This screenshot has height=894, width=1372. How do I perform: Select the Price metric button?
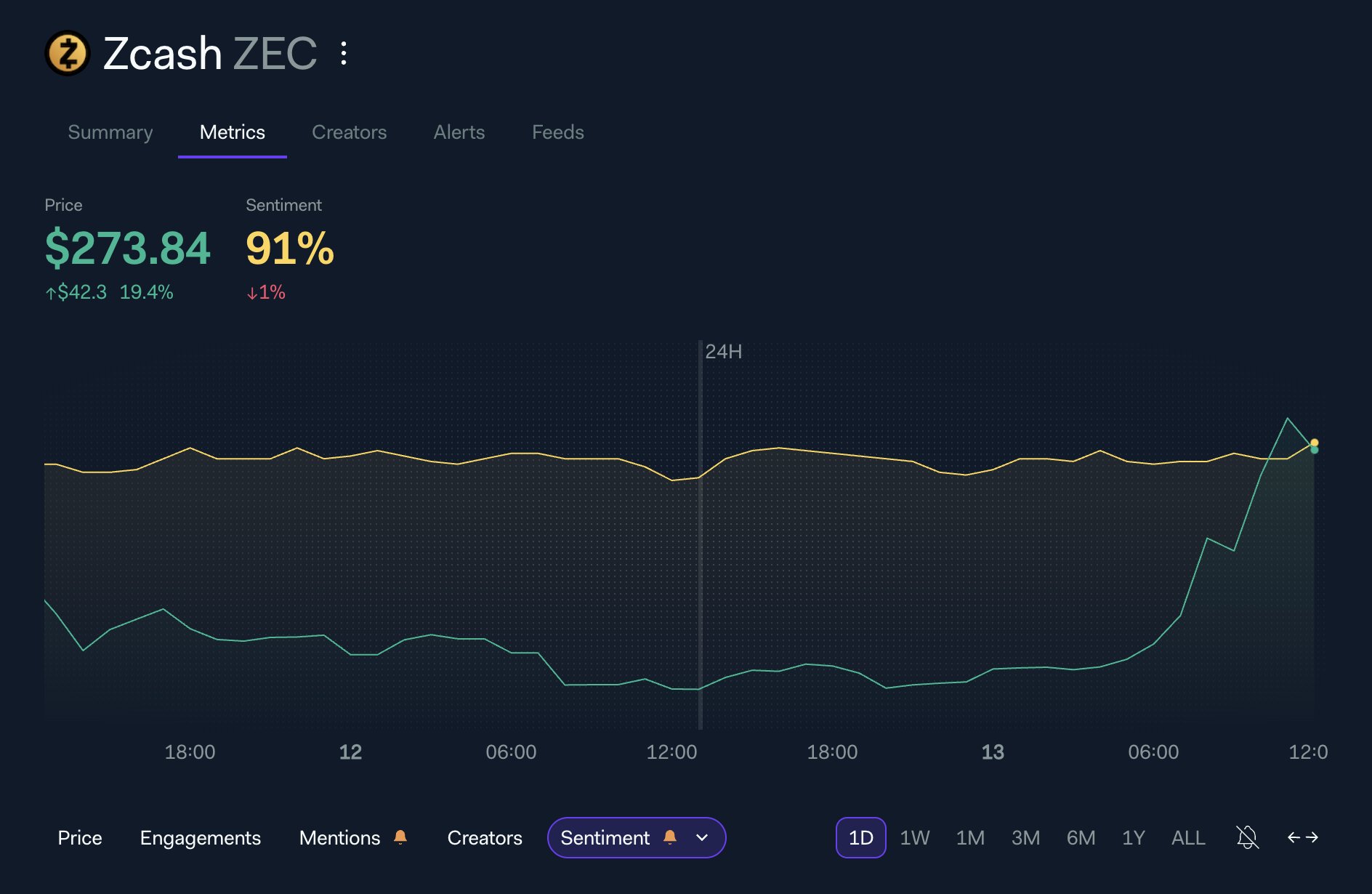point(80,837)
